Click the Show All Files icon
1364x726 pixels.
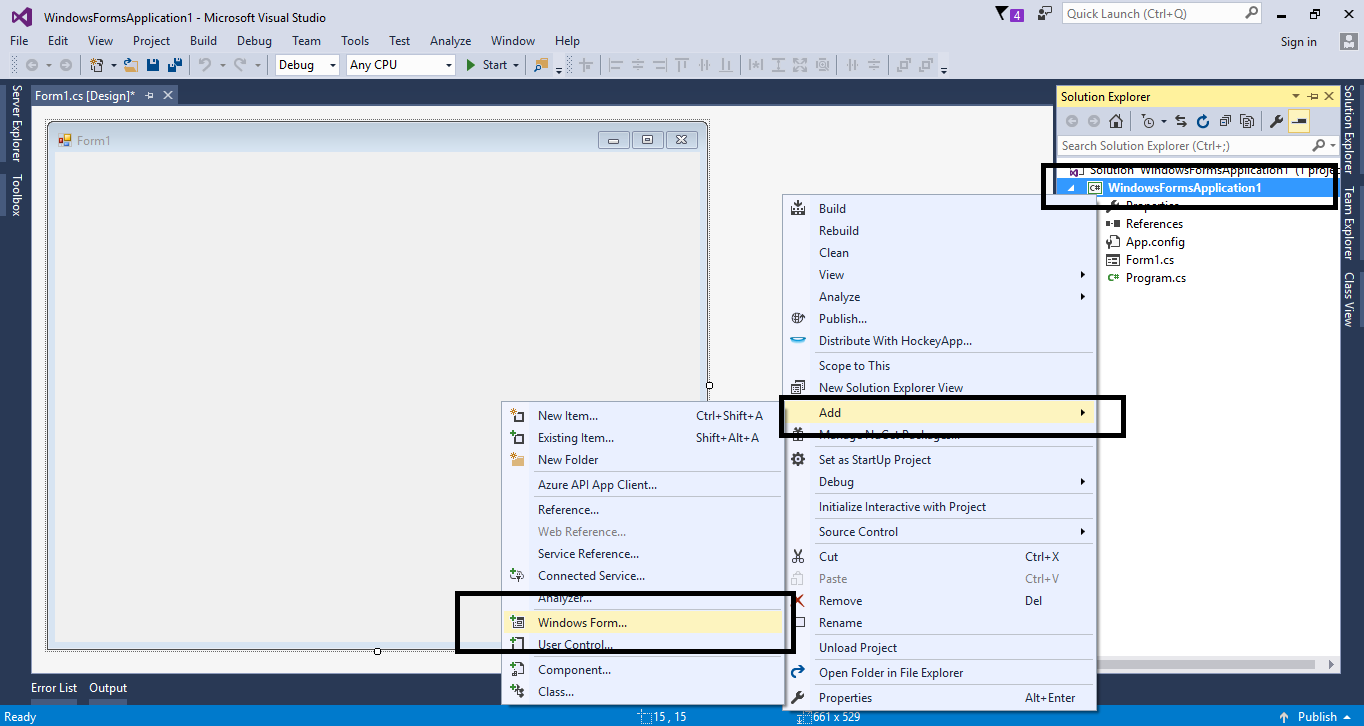click(x=1247, y=121)
